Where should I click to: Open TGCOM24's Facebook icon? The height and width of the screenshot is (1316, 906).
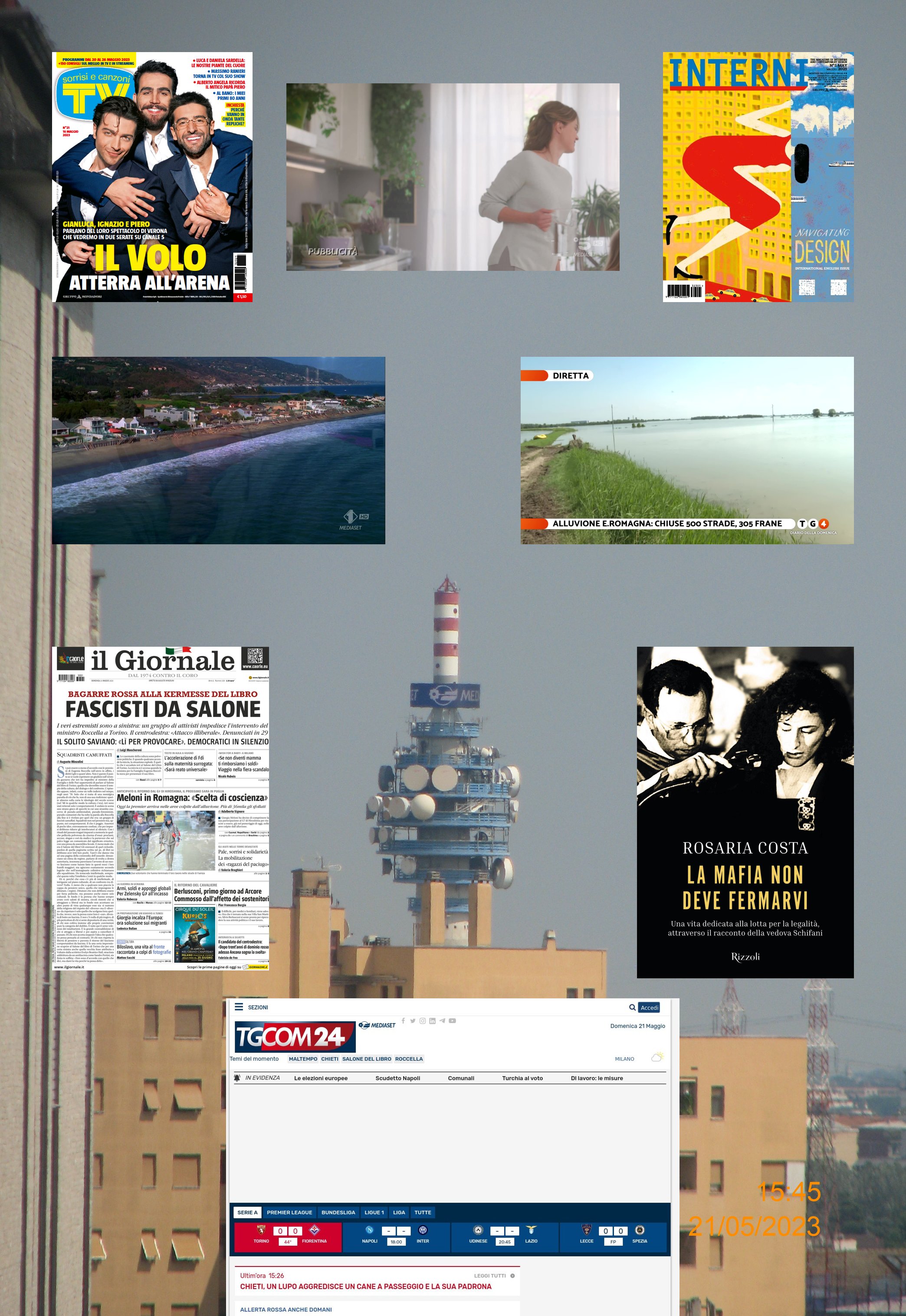point(403,1021)
